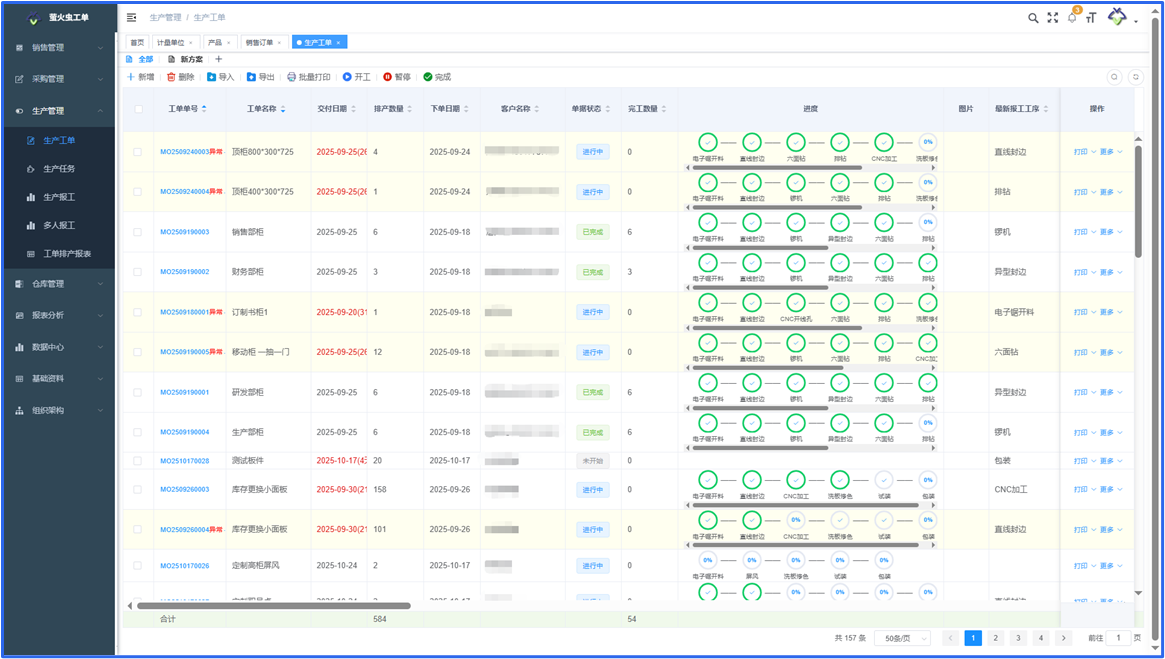This screenshot has height=659, width=1165.
Task: Open work order link MO2509190003
Action: click(184, 232)
